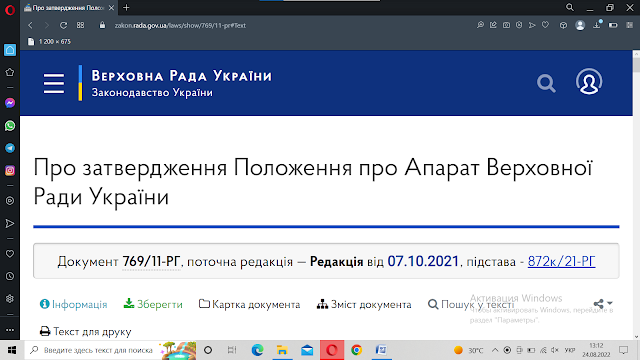Open Google Chrome from taskbar
Image resolution: width=640 pixels, height=360 pixels.
pos(356,350)
